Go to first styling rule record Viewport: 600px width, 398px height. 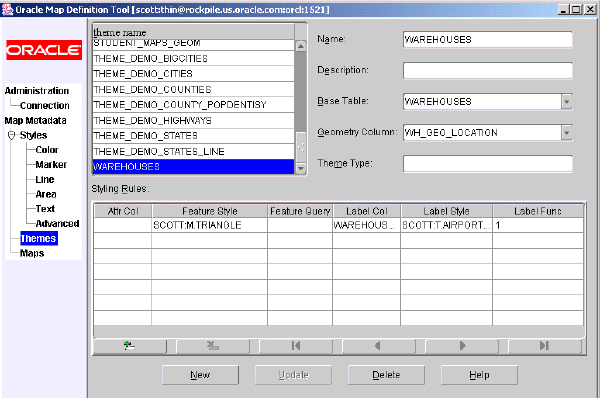click(x=296, y=346)
